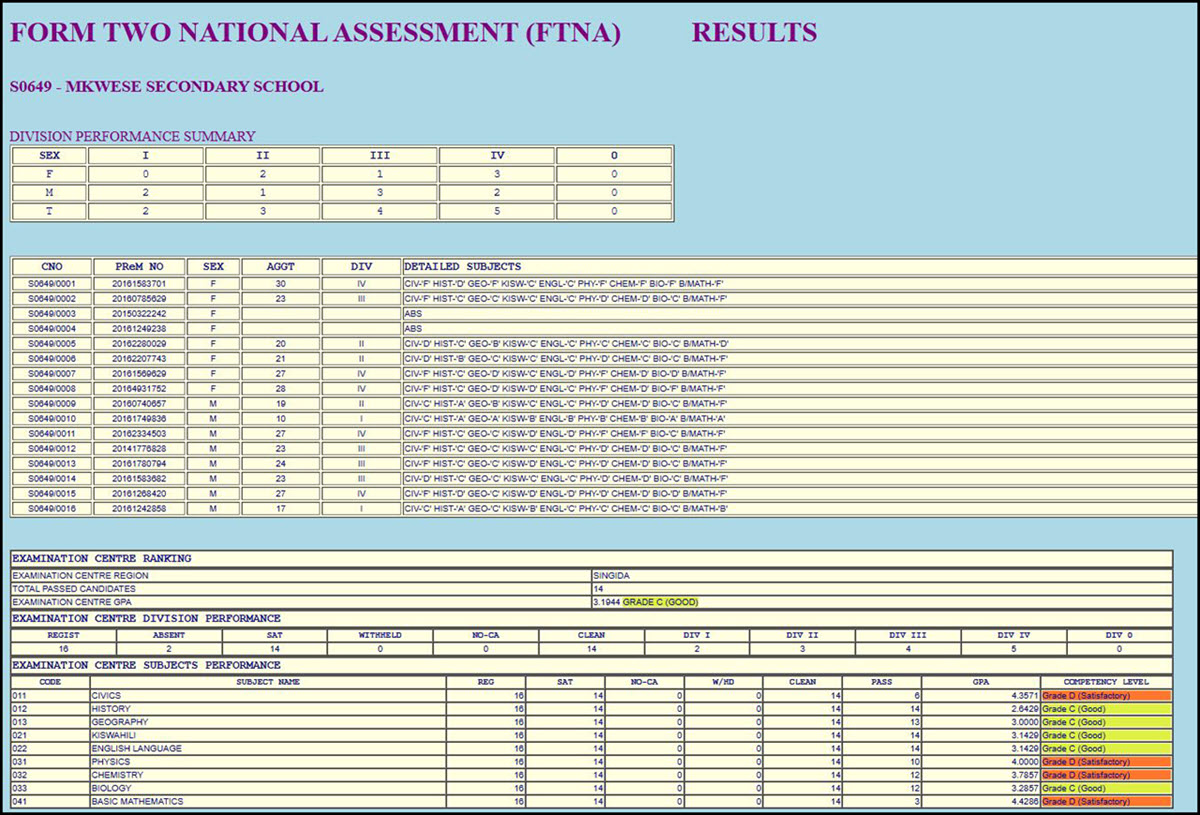Image resolution: width=1200 pixels, height=815 pixels.
Task: Click the ENGLISH LANGUAGE subject name
Action: click(x=137, y=748)
